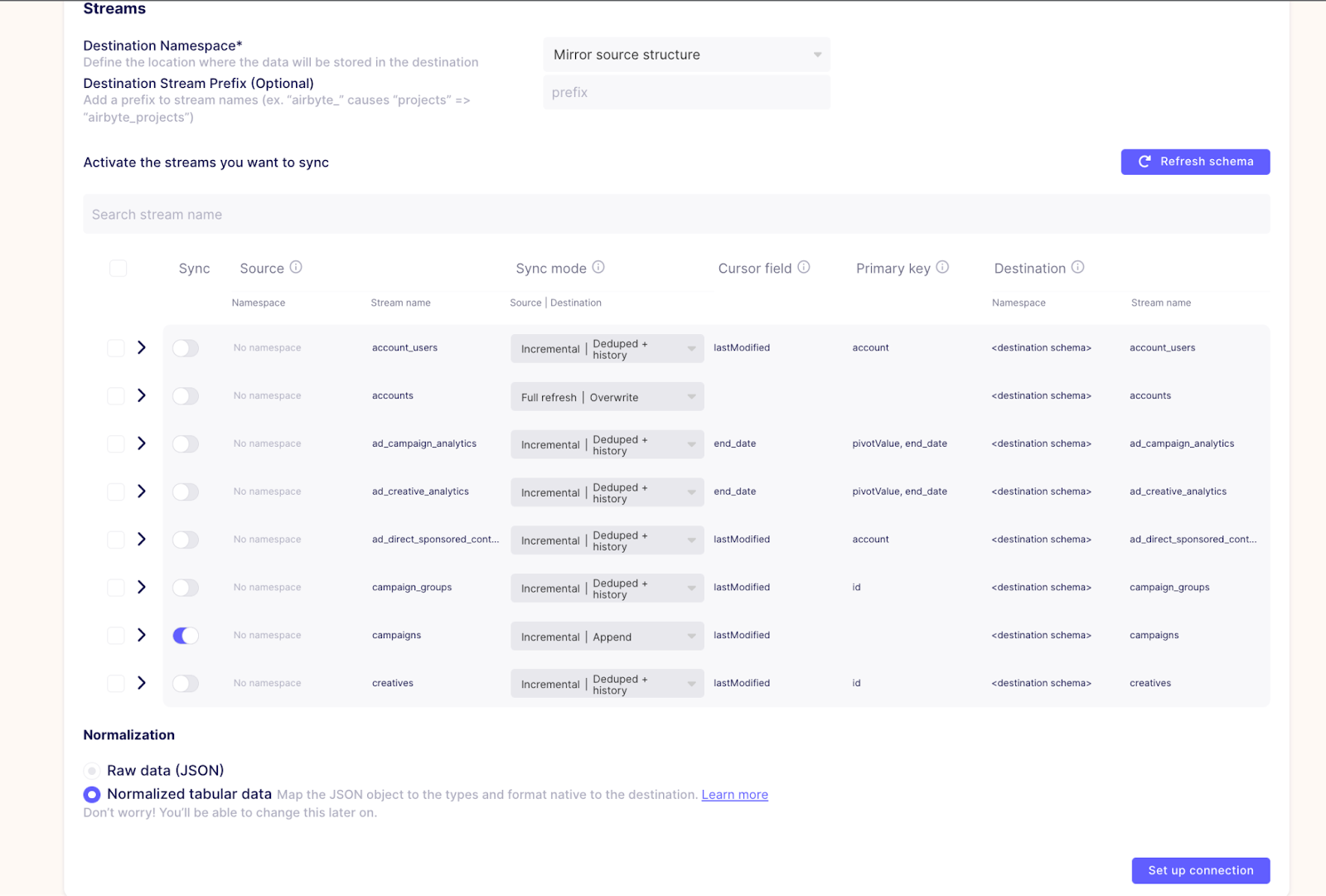
Task: Click the refresh icon on Refresh schema
Action: pos(1145,162)
